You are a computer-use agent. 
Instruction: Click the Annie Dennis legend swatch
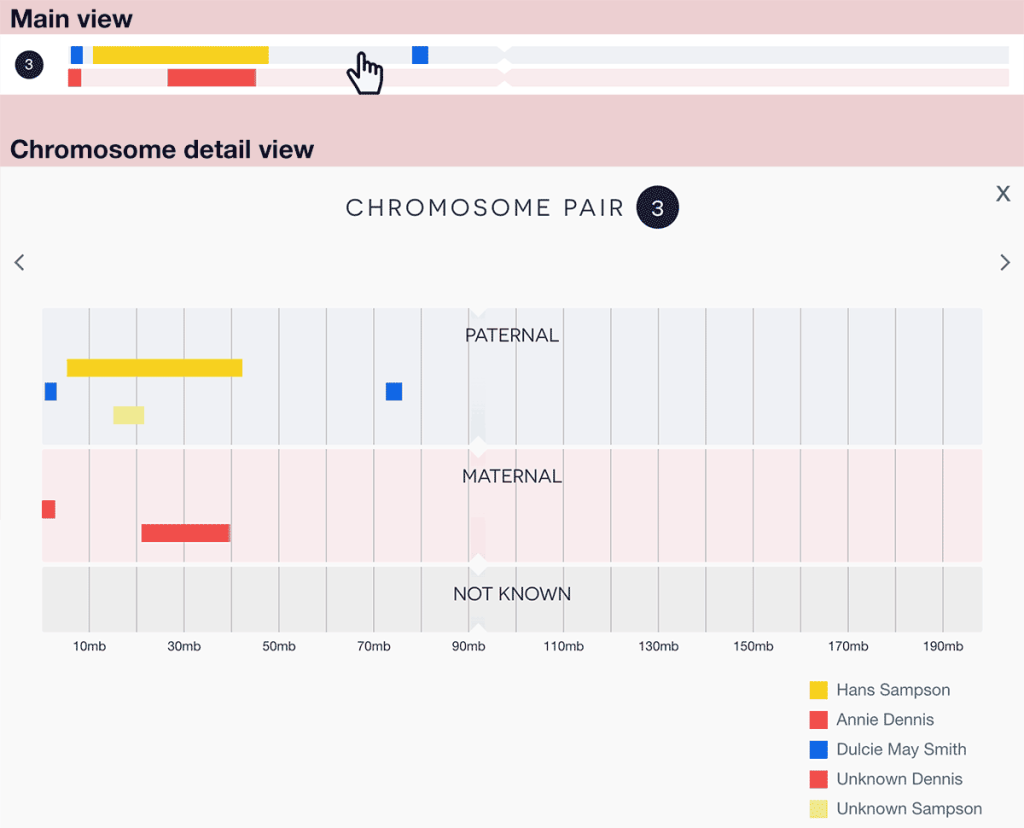[818, 720]
